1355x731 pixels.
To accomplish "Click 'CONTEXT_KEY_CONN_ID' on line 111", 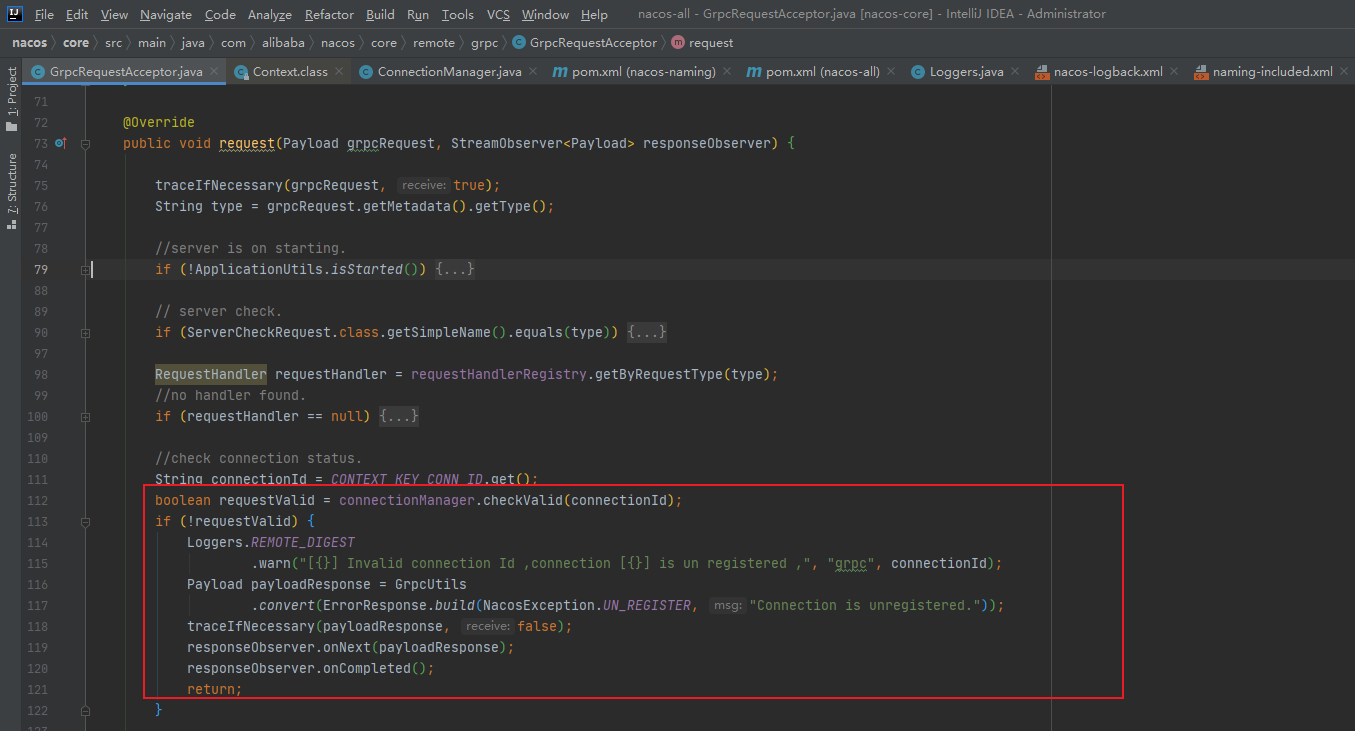I will point(407,480).
